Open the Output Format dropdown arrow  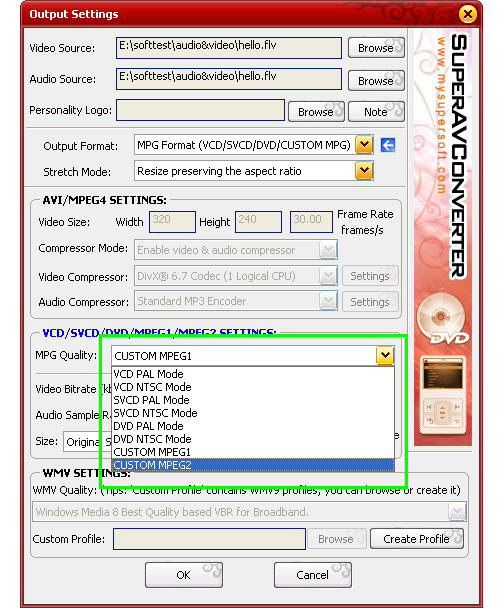tap(364, 145)
